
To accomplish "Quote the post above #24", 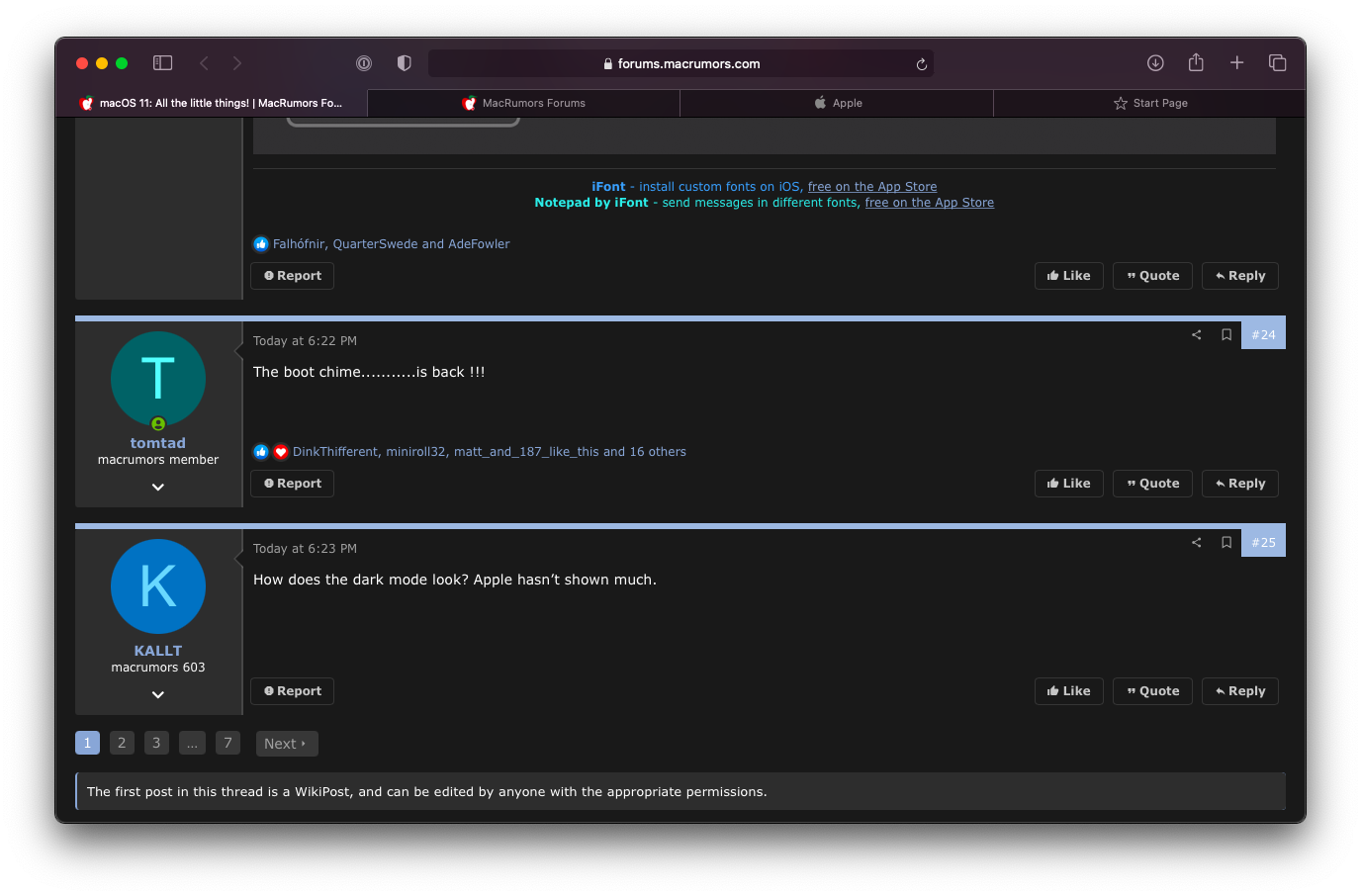I will tap(1153, 276).
